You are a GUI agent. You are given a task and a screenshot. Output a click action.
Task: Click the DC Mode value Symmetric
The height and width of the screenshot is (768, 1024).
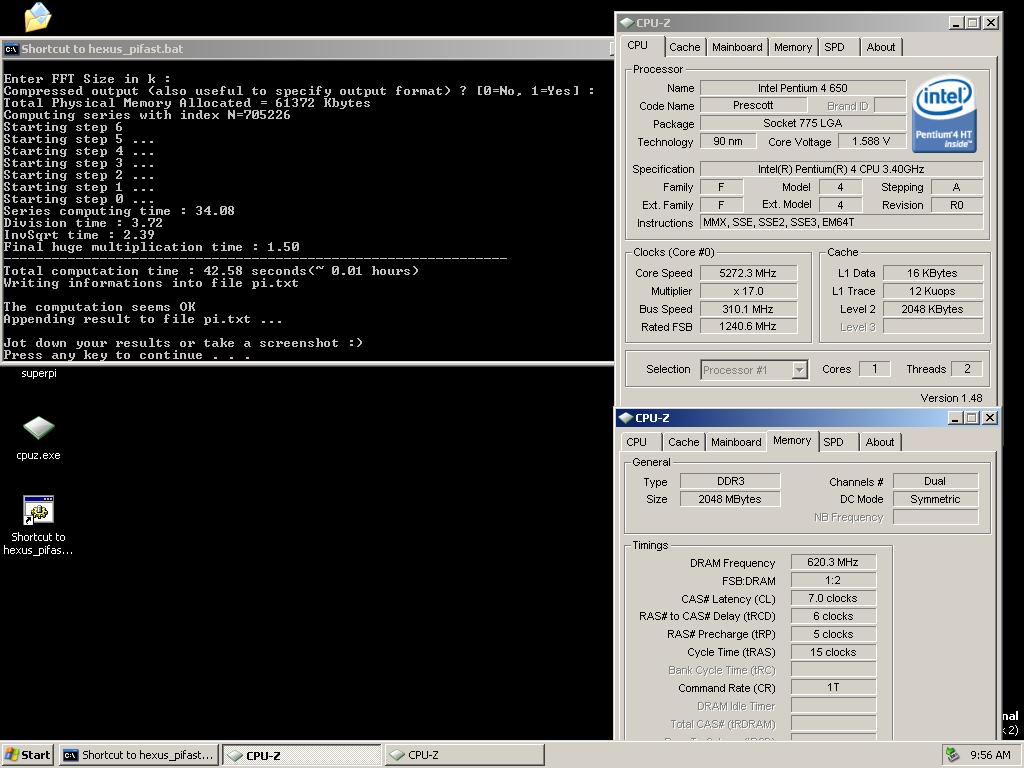click(935, 499)
